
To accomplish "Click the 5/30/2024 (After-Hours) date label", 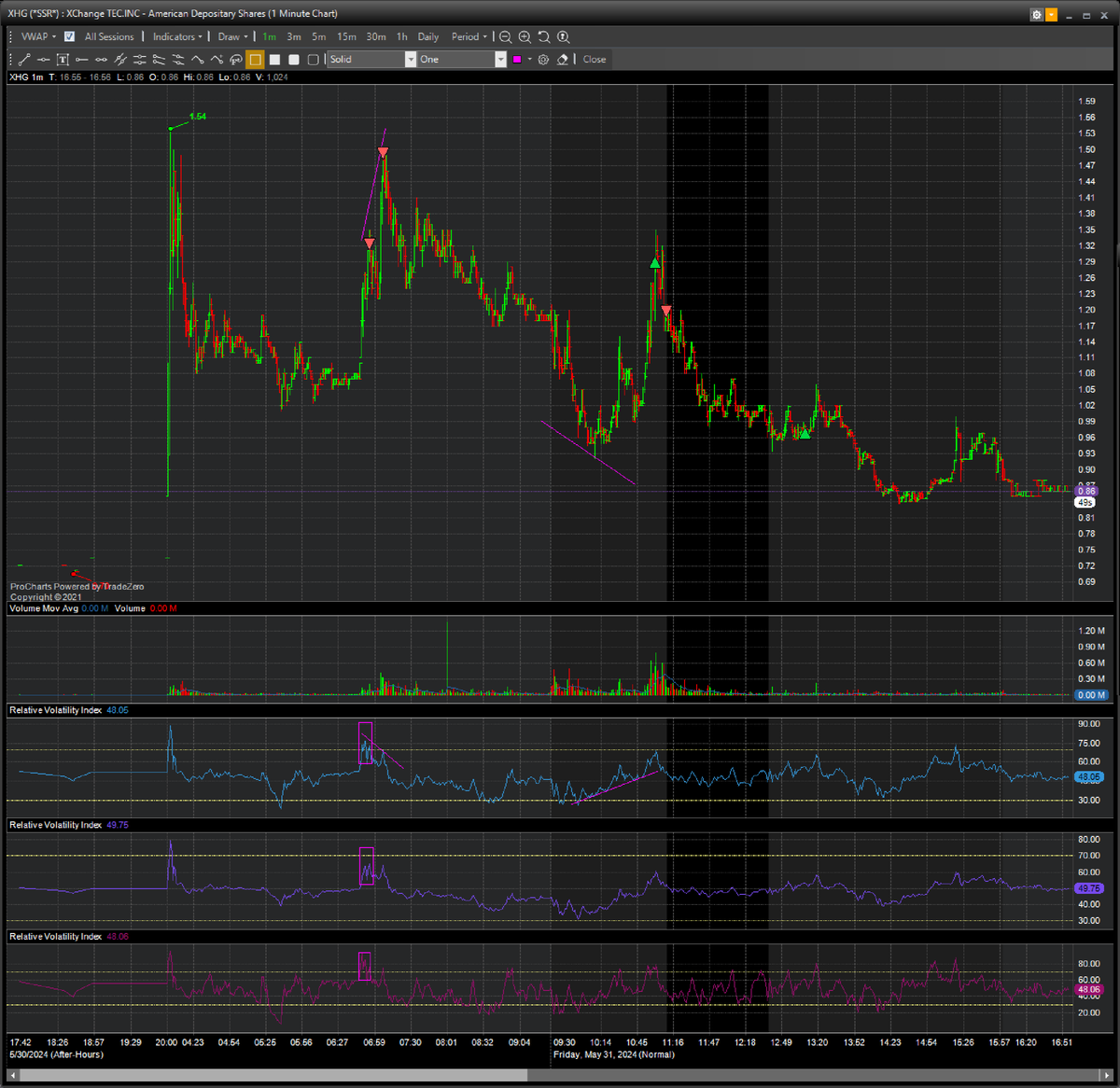I will click(56, 1054).
